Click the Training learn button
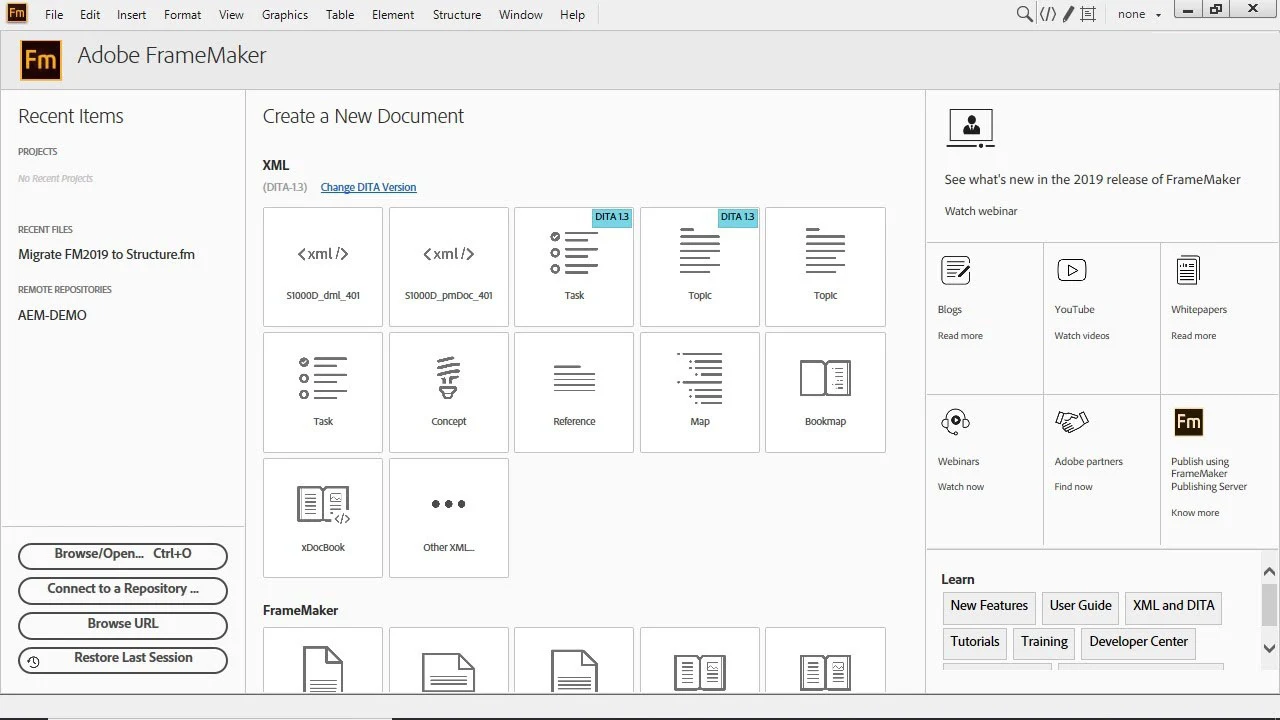The width and height of the screenshot is (1280, 720). tap(1044, 642)
